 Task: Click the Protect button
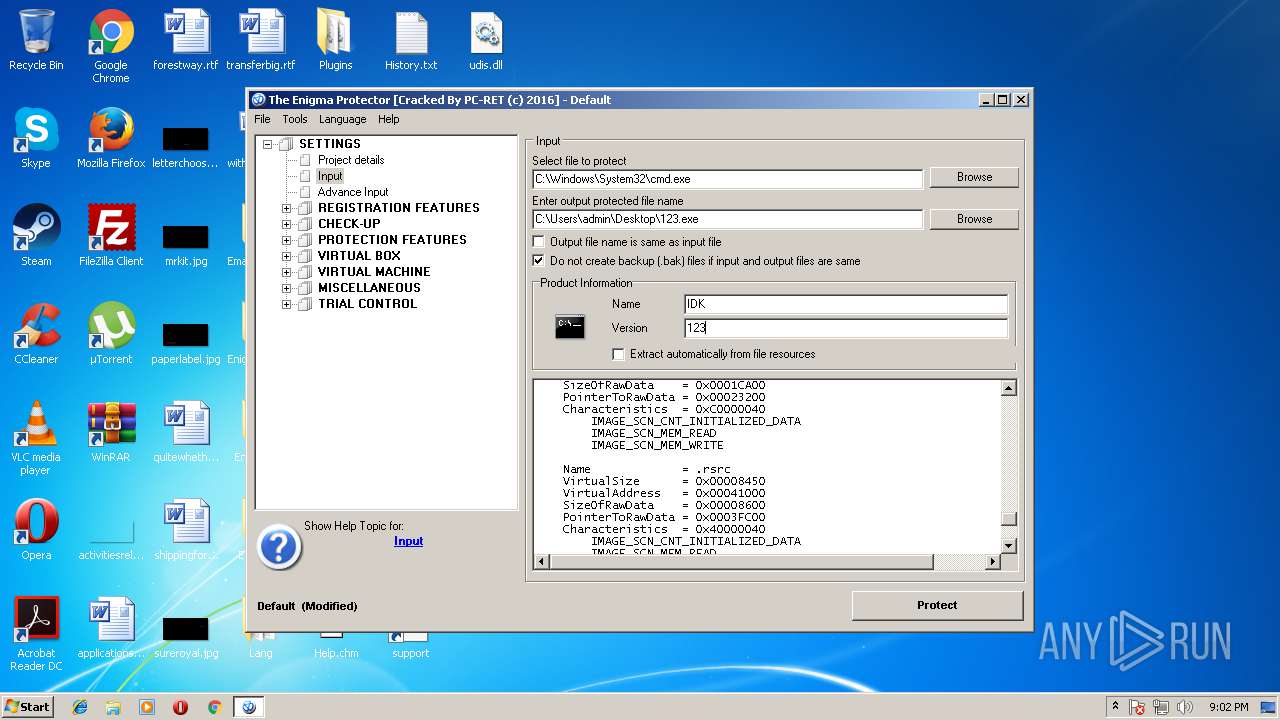pyautogui.click(x=937, y=605)
